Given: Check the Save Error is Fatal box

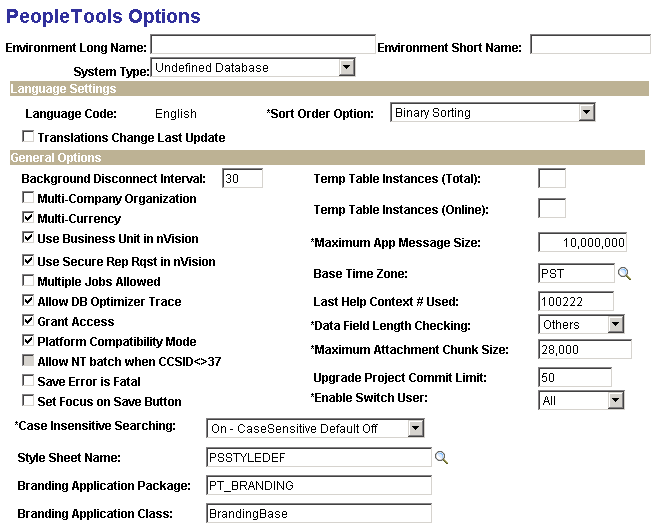Looking at the screenshot, I should pos(28,381).
